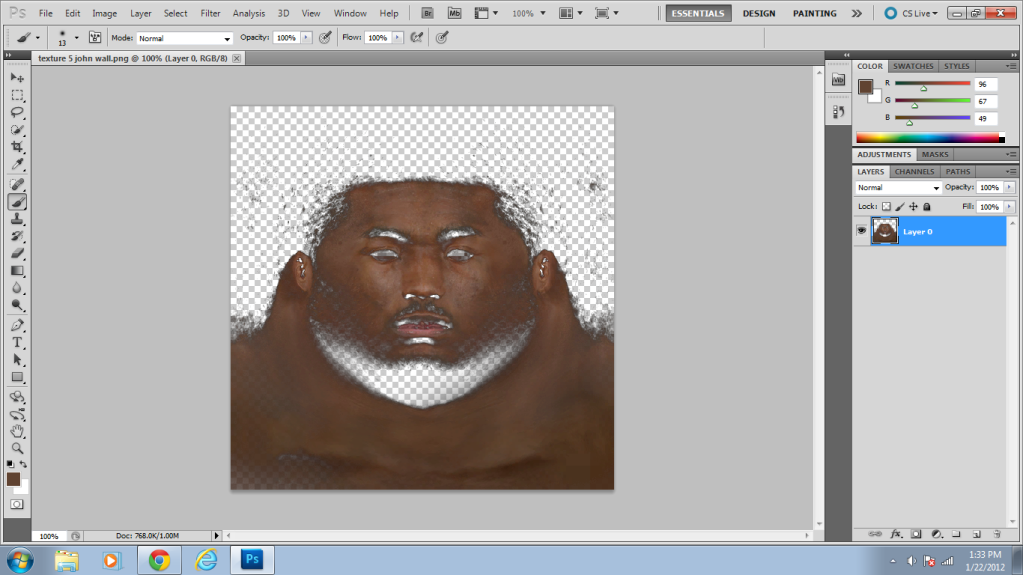Open CS Live services
Screen dimensions: 1023x575
(911, 13)
